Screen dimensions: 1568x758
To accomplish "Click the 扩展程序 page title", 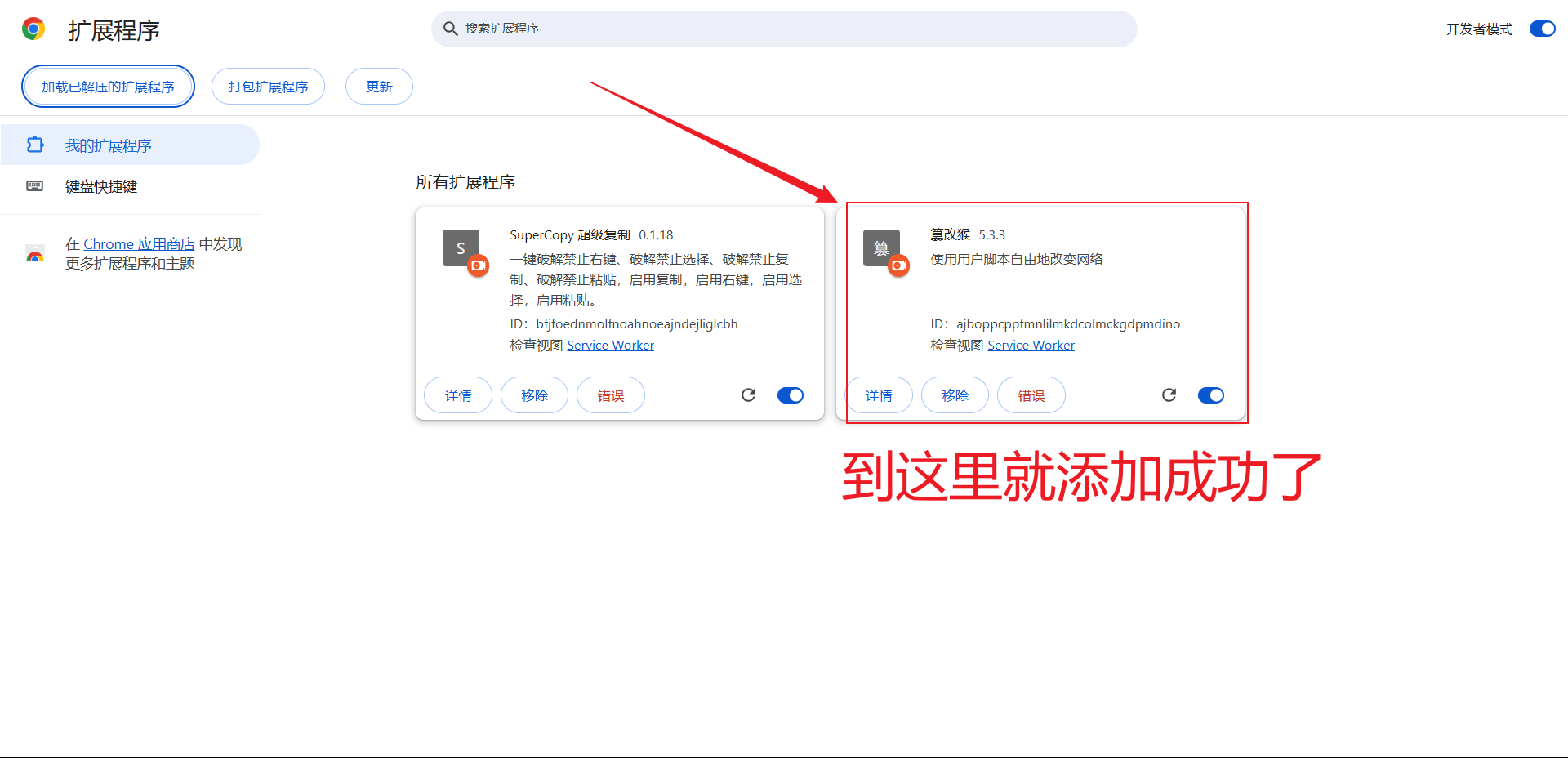I will coord(114,30).
